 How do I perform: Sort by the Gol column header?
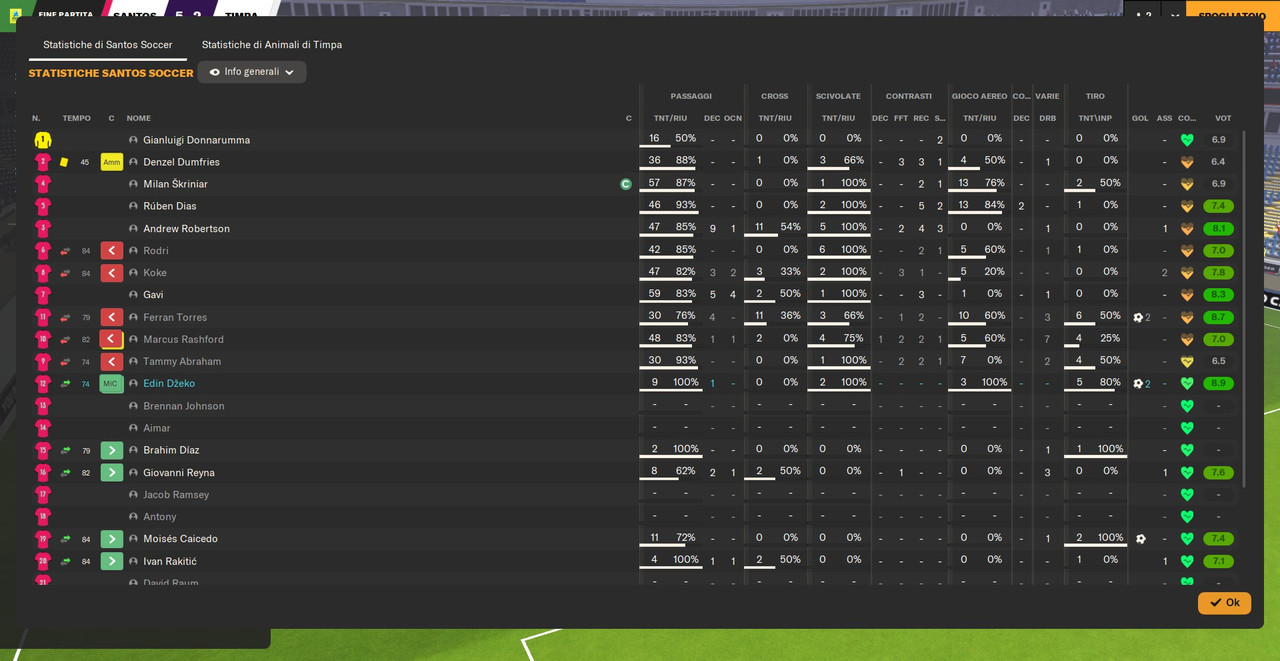point(1140,118)
